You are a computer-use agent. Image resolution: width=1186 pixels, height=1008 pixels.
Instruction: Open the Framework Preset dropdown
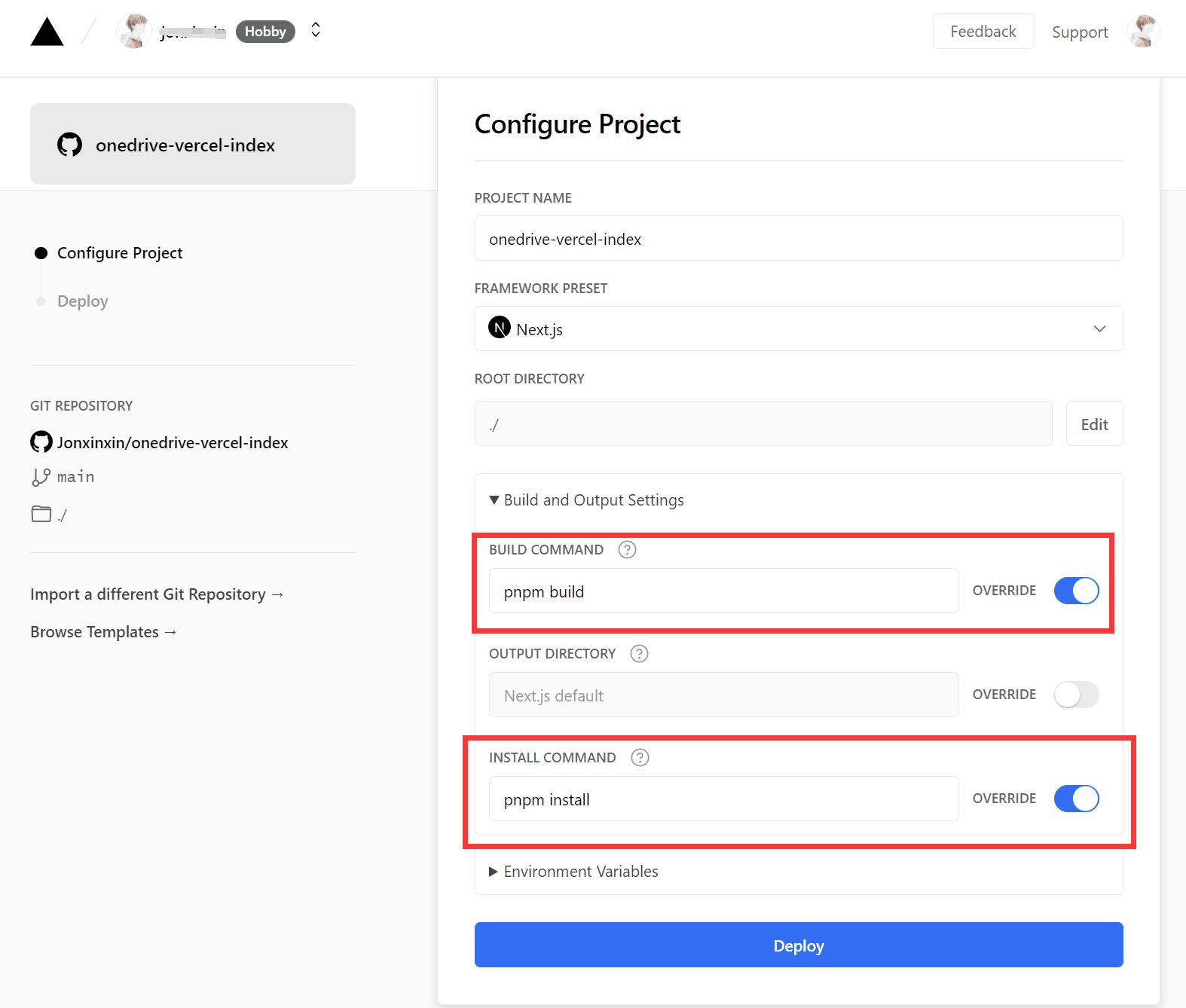[x=799, y=328]
